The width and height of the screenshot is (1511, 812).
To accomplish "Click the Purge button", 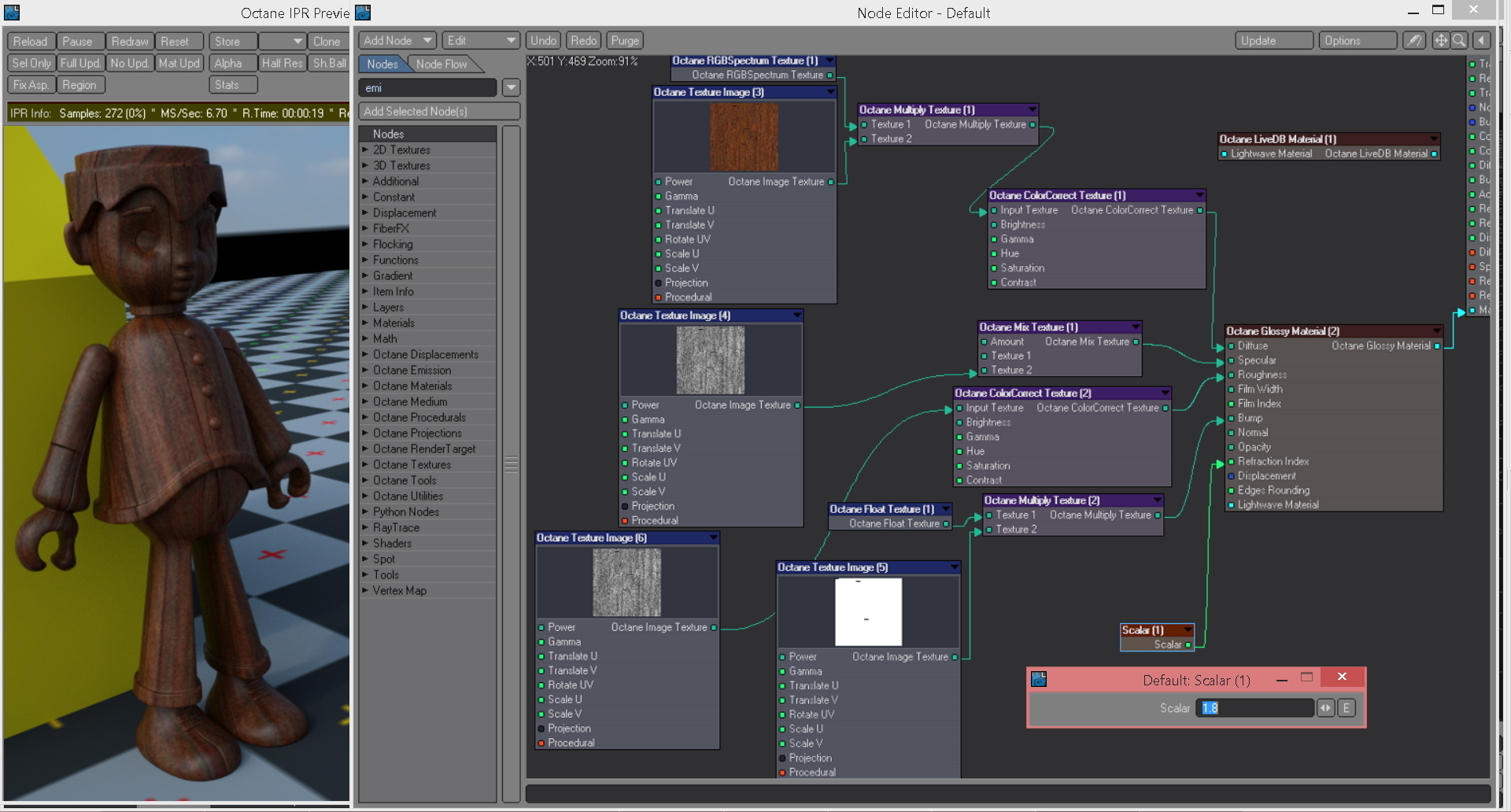I will click(625, 40).
